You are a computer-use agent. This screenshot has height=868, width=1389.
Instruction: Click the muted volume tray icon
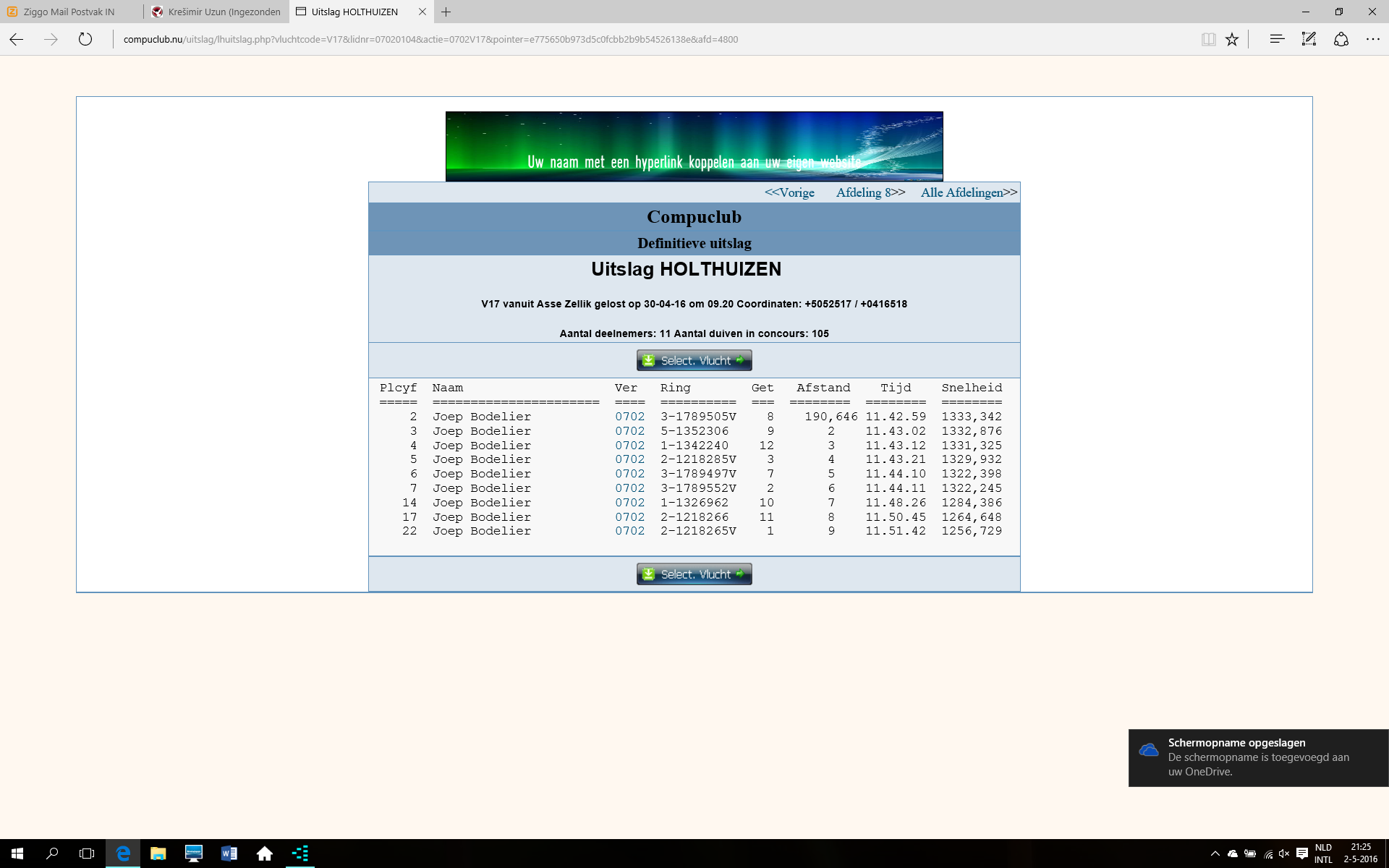tap(1285, 854)
